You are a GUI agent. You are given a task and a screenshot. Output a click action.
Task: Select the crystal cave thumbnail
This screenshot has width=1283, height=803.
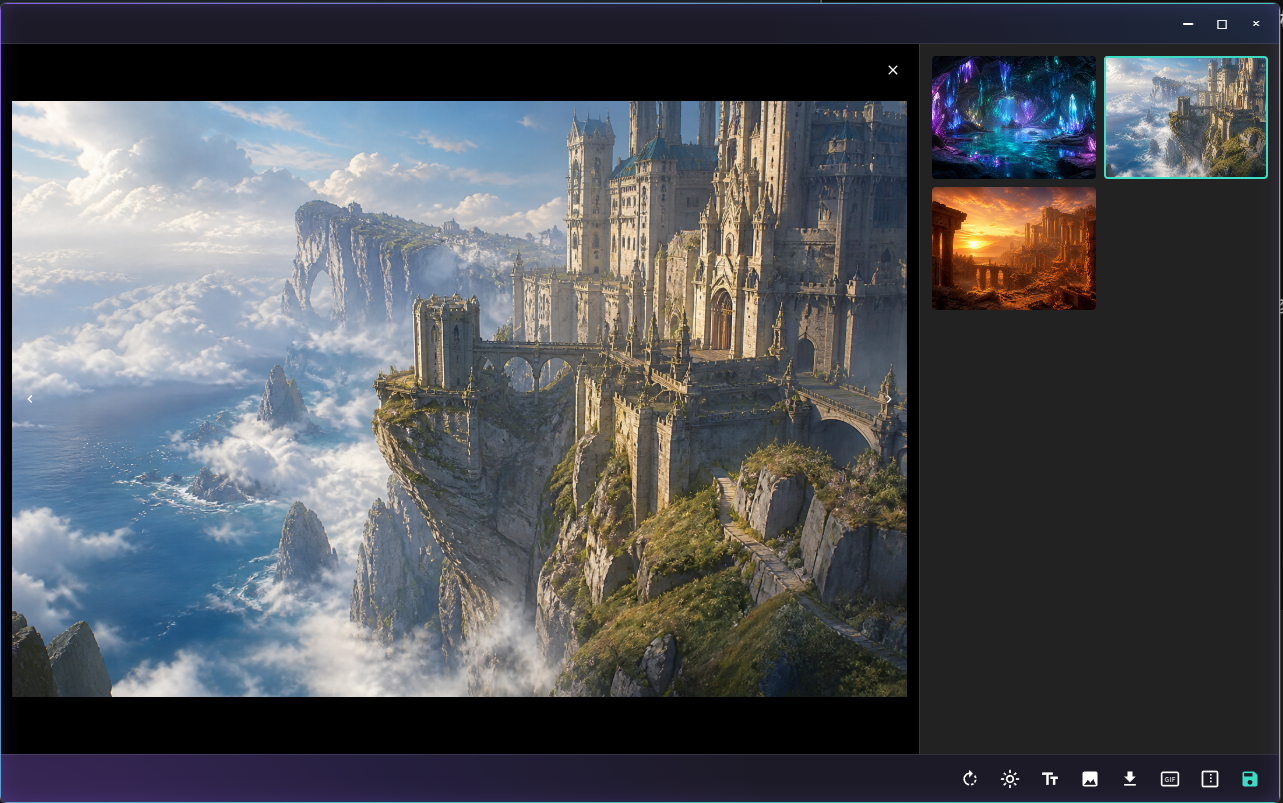tap(1014, 117)
